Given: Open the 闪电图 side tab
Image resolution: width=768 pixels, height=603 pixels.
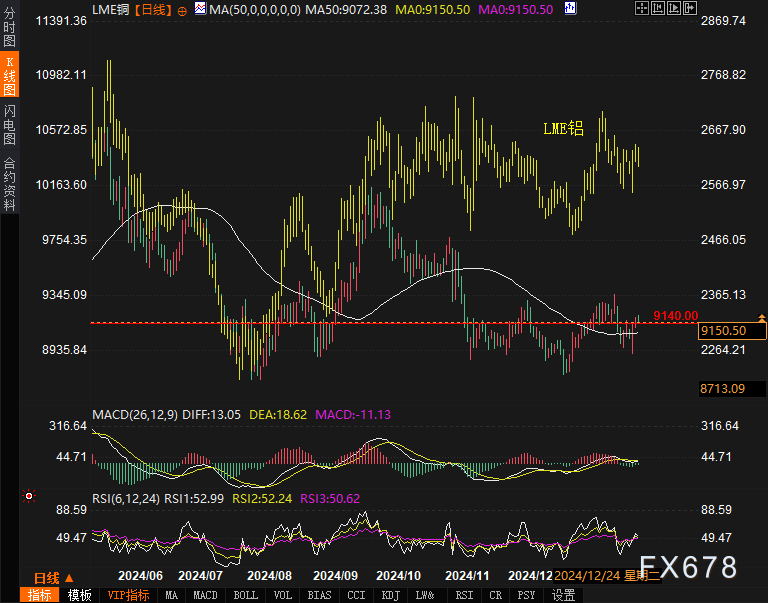Looking at the screenshot, I should [9, 125].
